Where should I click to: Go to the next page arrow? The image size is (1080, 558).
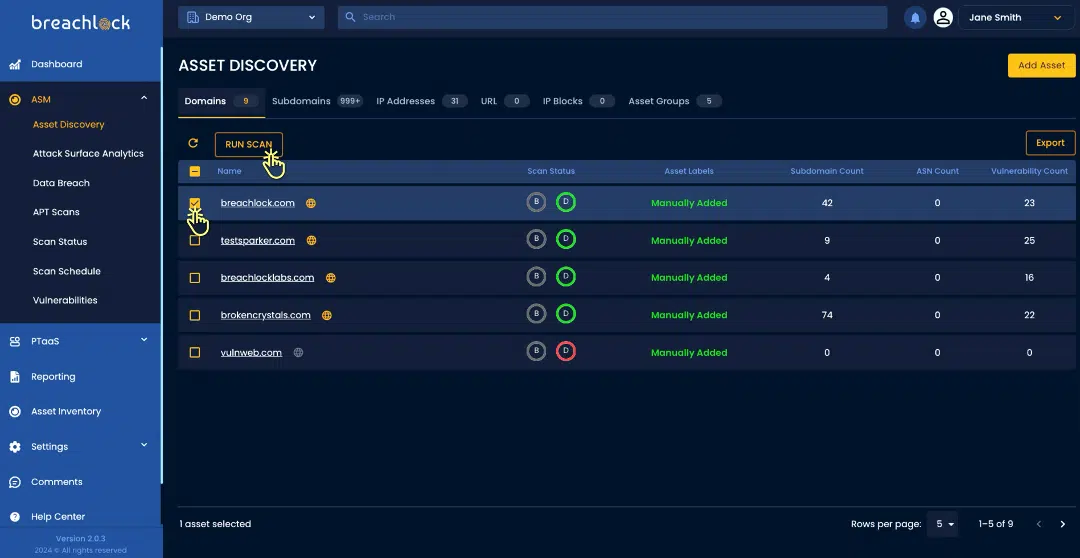click(1063, 524)
